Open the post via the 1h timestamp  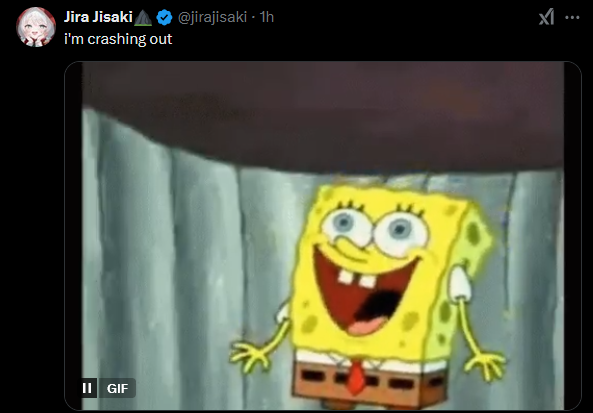(x=266, y=17)
